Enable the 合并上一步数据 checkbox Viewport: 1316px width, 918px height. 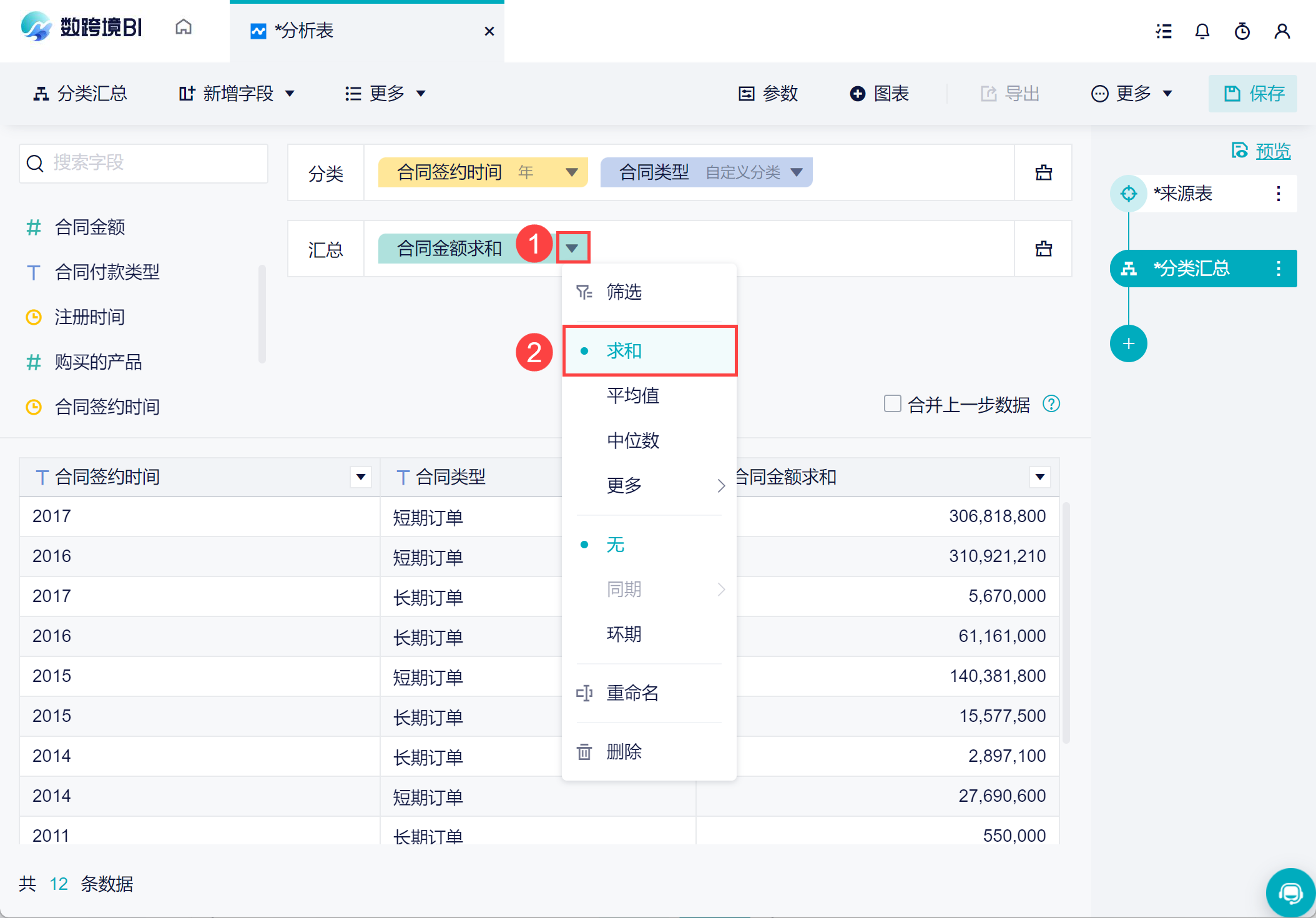pyautogui.click(x=892, y=403)
